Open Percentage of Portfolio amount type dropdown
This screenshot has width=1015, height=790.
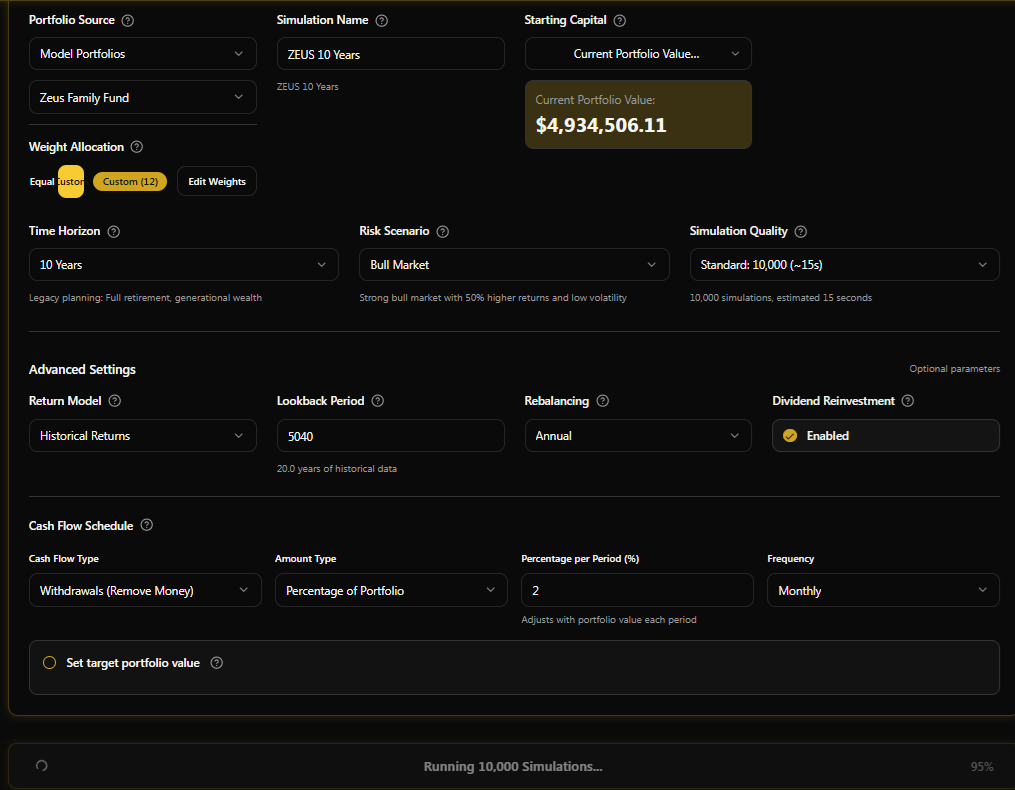point(391,590)
